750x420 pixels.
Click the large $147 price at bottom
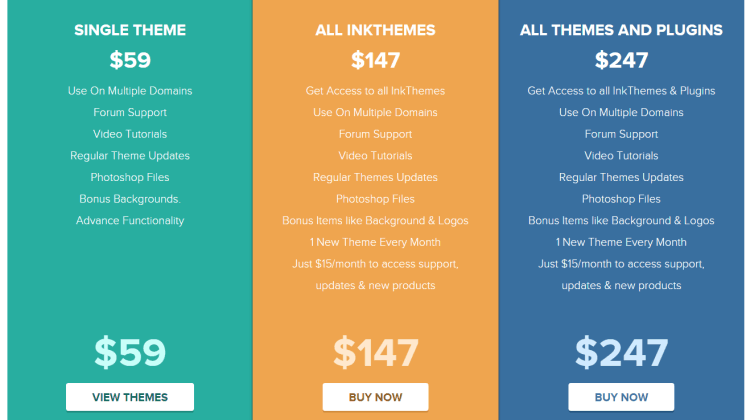point(375,352)
